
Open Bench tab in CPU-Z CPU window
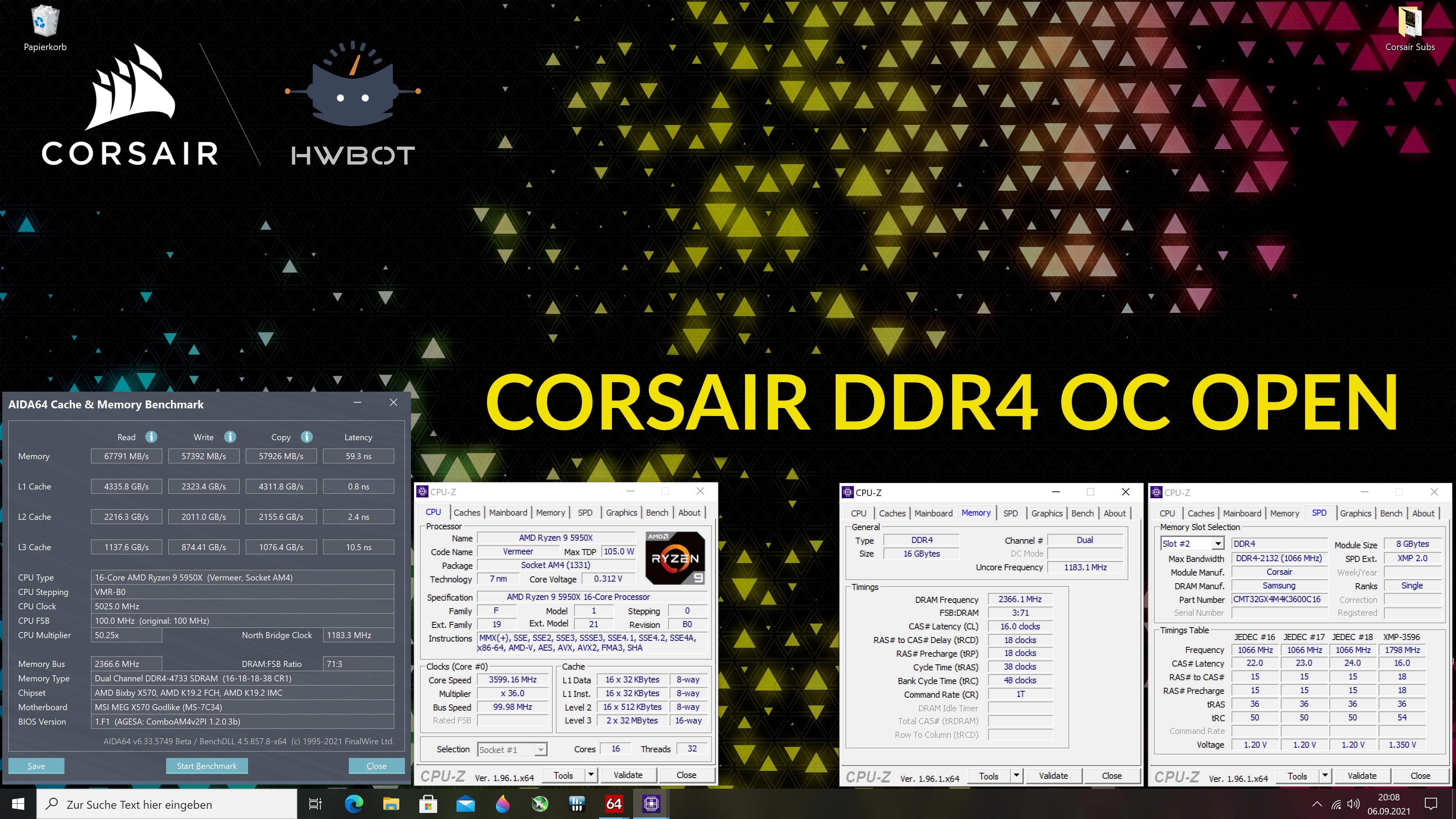coord(657,513)
